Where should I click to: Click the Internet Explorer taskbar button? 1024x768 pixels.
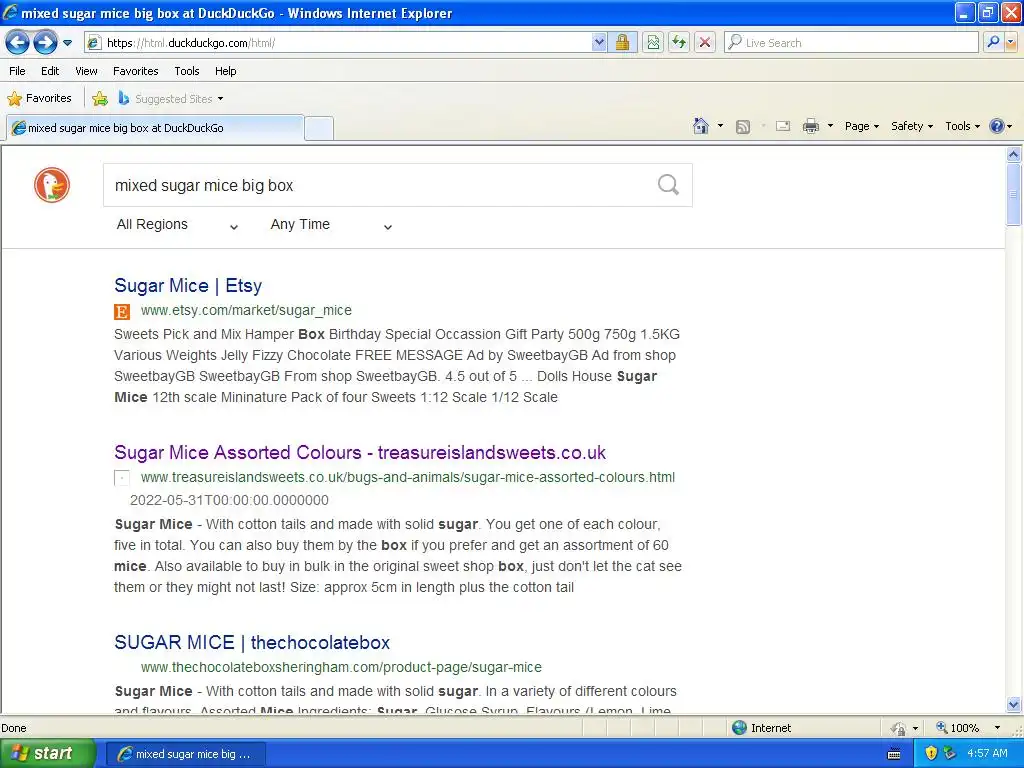[185, 754]
